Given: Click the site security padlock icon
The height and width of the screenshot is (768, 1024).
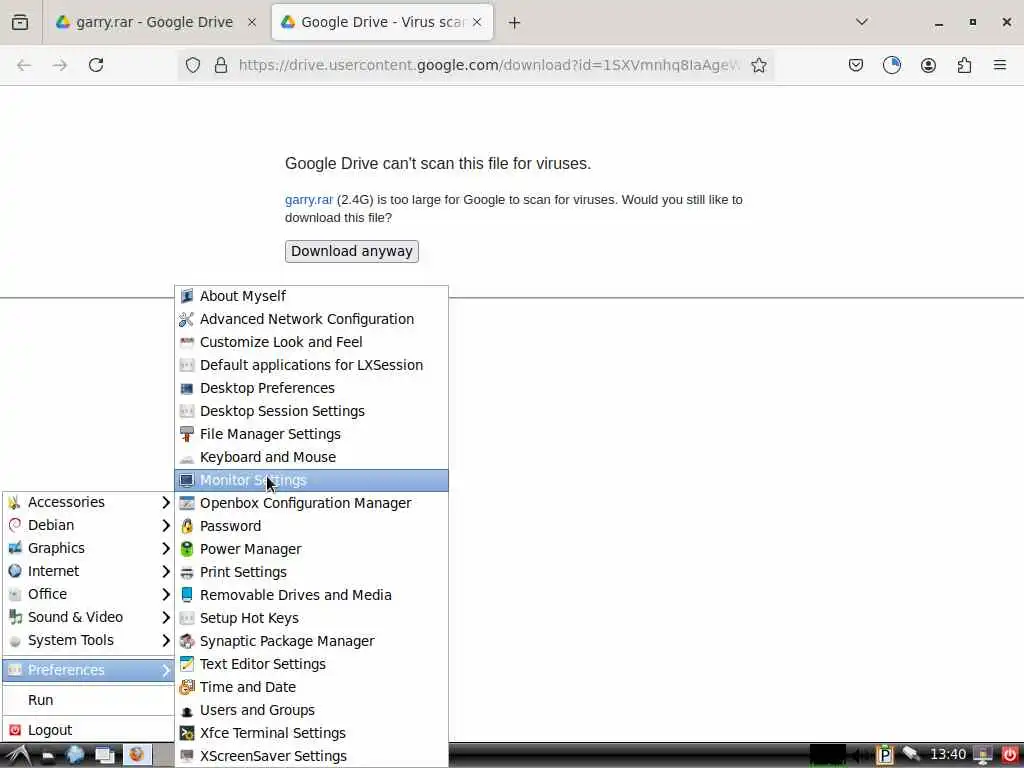Looking at the screenshot, I should (221, 65).
